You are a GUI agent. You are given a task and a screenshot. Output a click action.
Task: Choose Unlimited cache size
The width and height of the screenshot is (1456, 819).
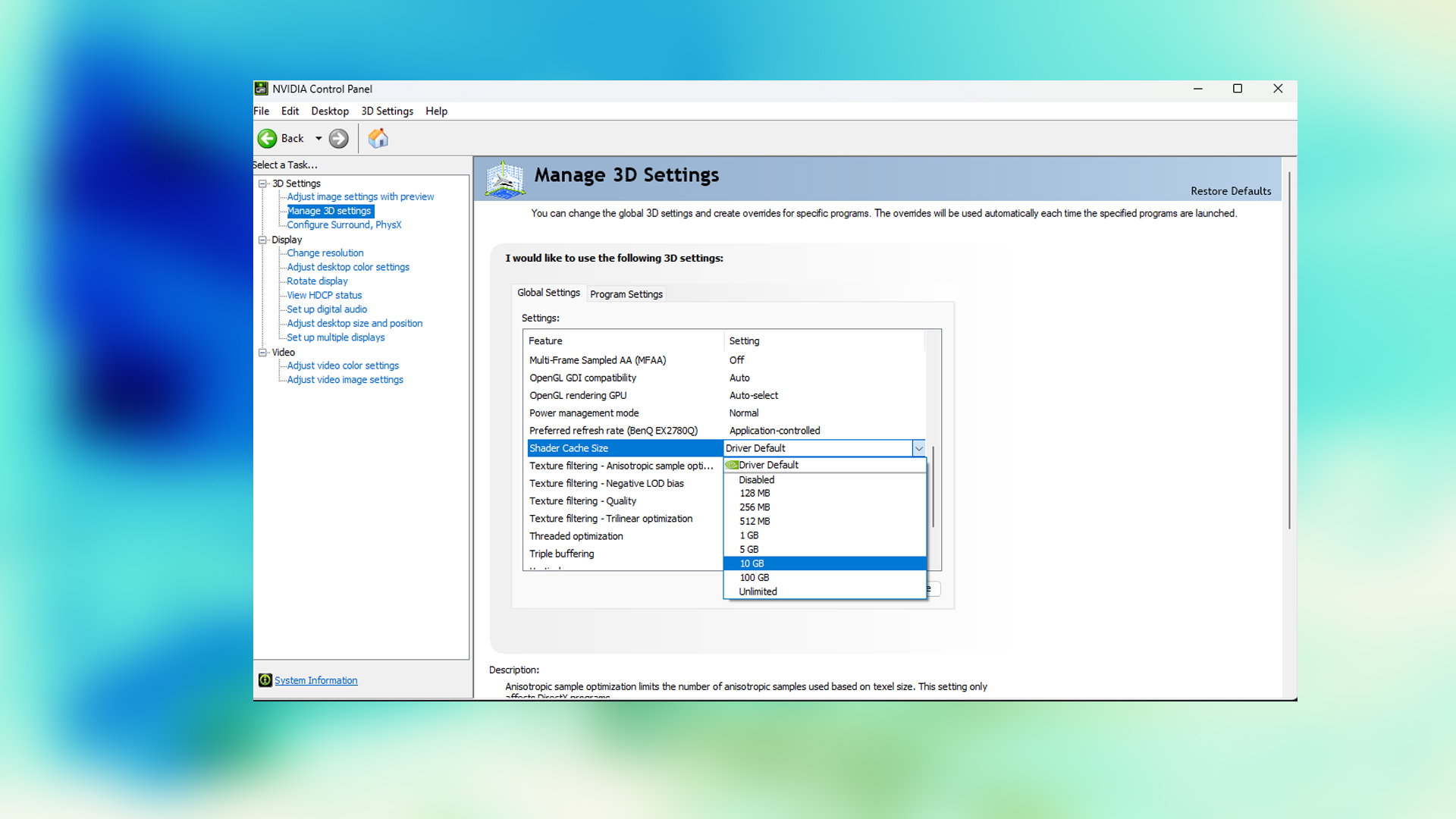tap(825, 591)
